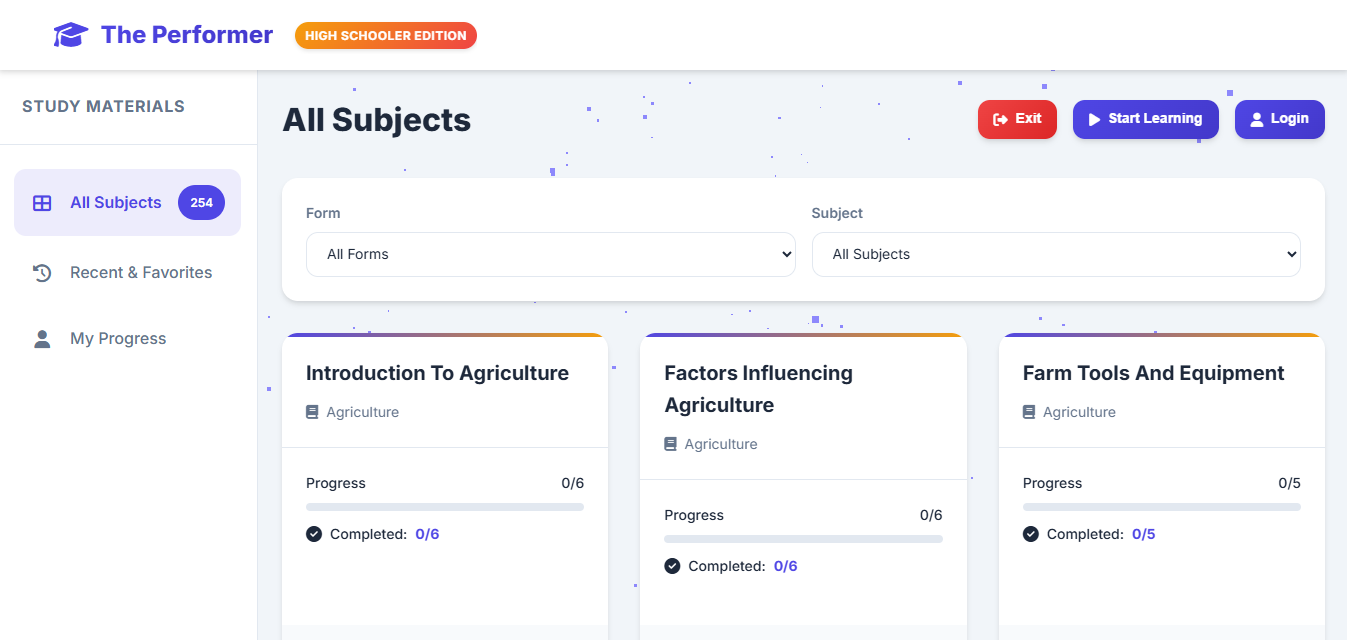This screenshot has width=1347, height=640.
Task: Click the Login button
Action: [x=1279, y=119]
